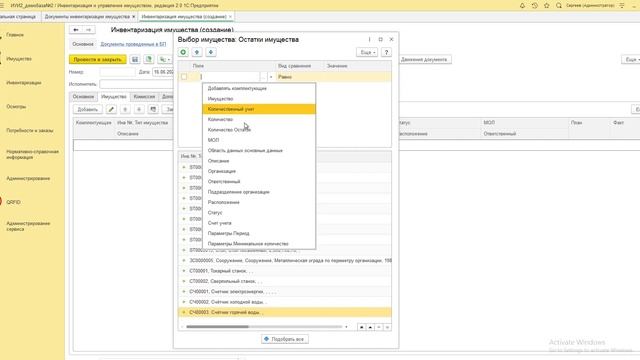Click the Движения документа button
This screenshot has height=360, width=640.
[x=424, y=60]
